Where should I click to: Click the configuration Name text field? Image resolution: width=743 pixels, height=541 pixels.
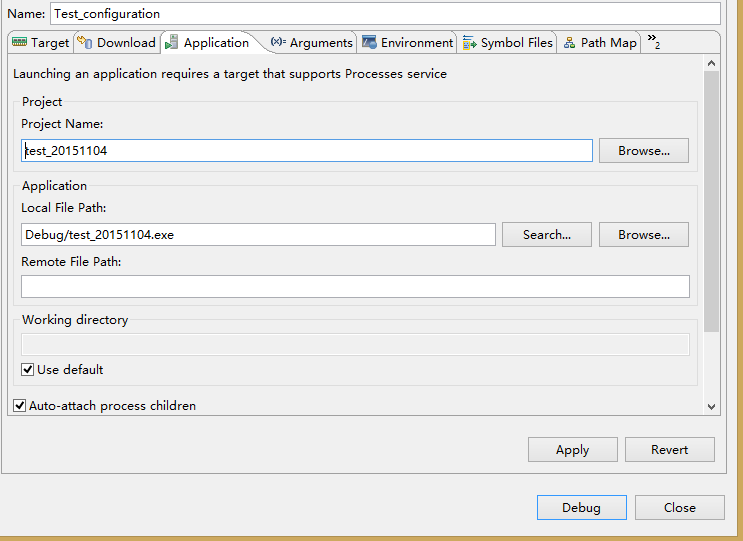(384, 14)
